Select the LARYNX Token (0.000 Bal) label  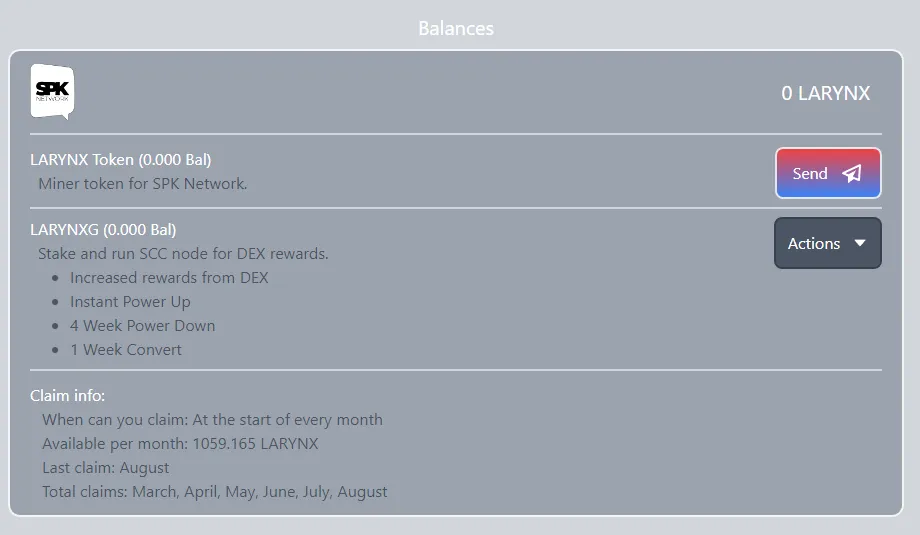(120, 160)
